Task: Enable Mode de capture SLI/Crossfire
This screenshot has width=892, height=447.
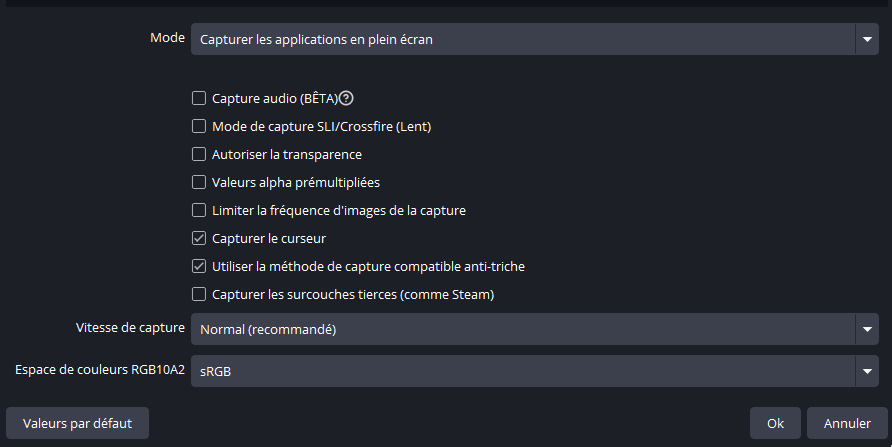Action: pos(199,127)
